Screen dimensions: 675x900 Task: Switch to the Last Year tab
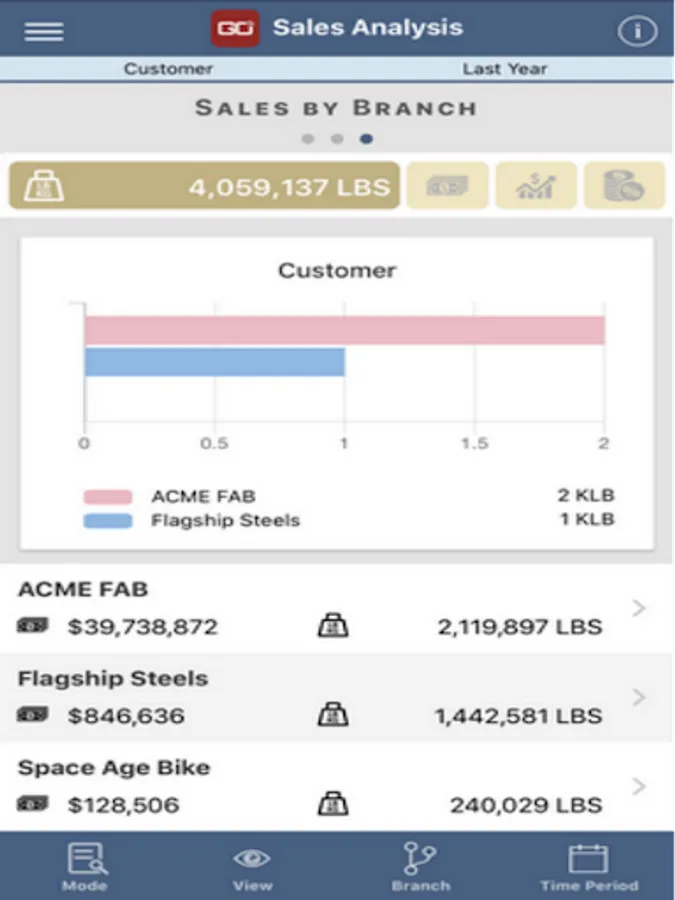[505, 69]
